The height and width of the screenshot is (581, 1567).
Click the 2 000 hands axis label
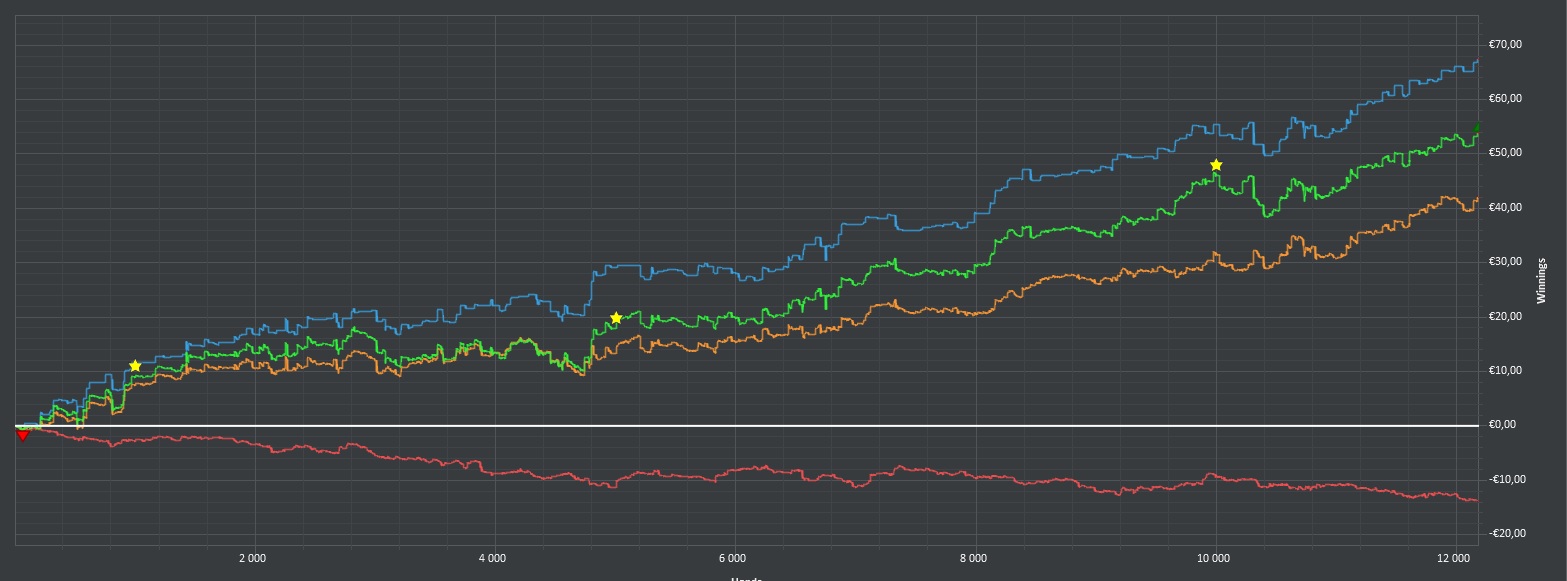pyautogui.click(x=253, y=557)
